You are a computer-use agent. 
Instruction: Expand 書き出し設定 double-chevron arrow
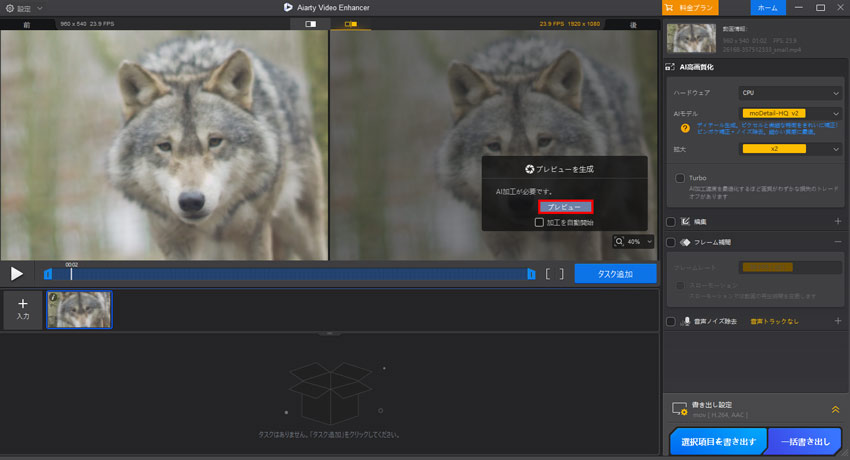point(835,410)
